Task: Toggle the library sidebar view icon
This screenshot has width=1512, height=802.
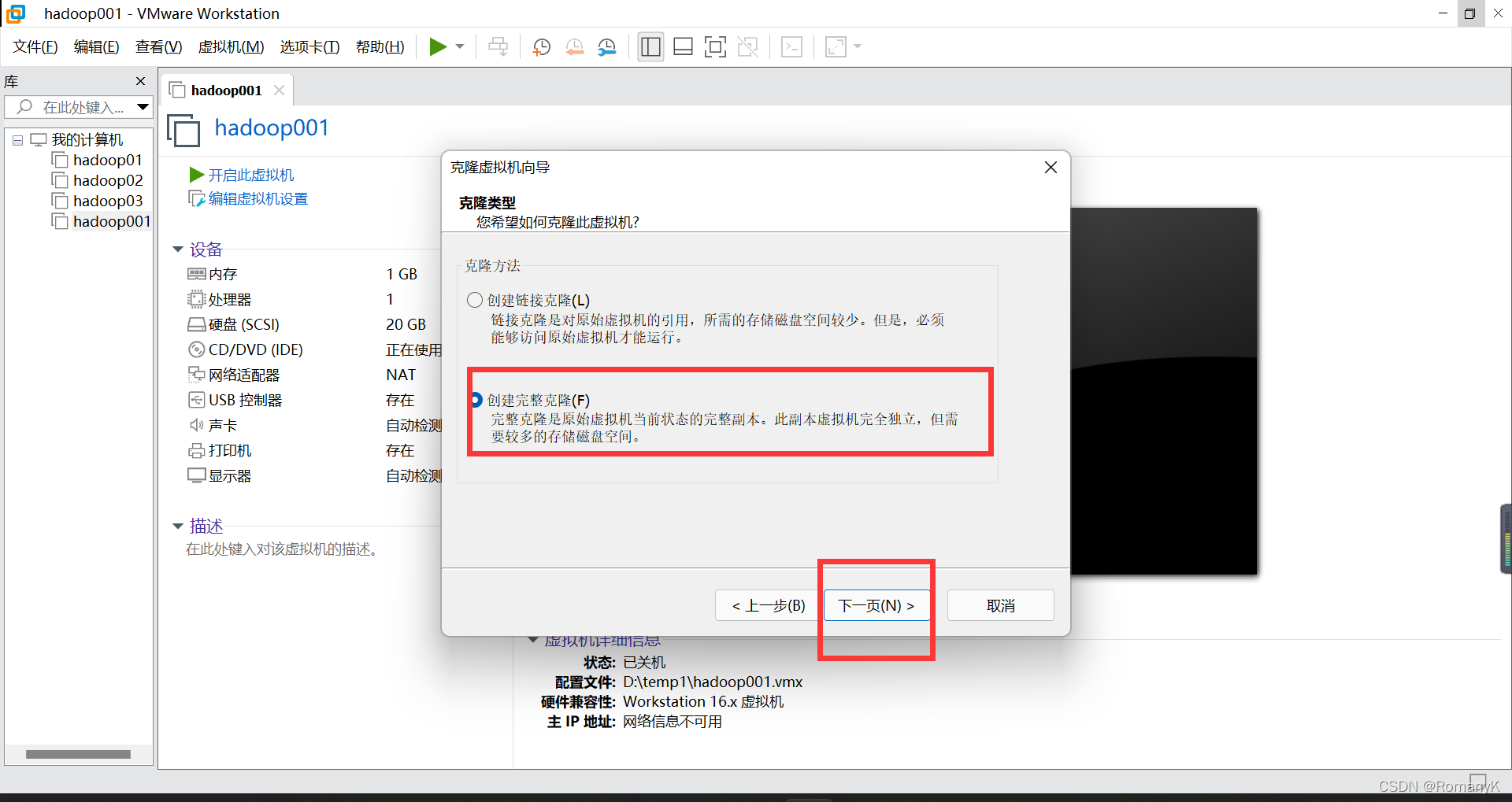Action: click(x=650, y=47)
